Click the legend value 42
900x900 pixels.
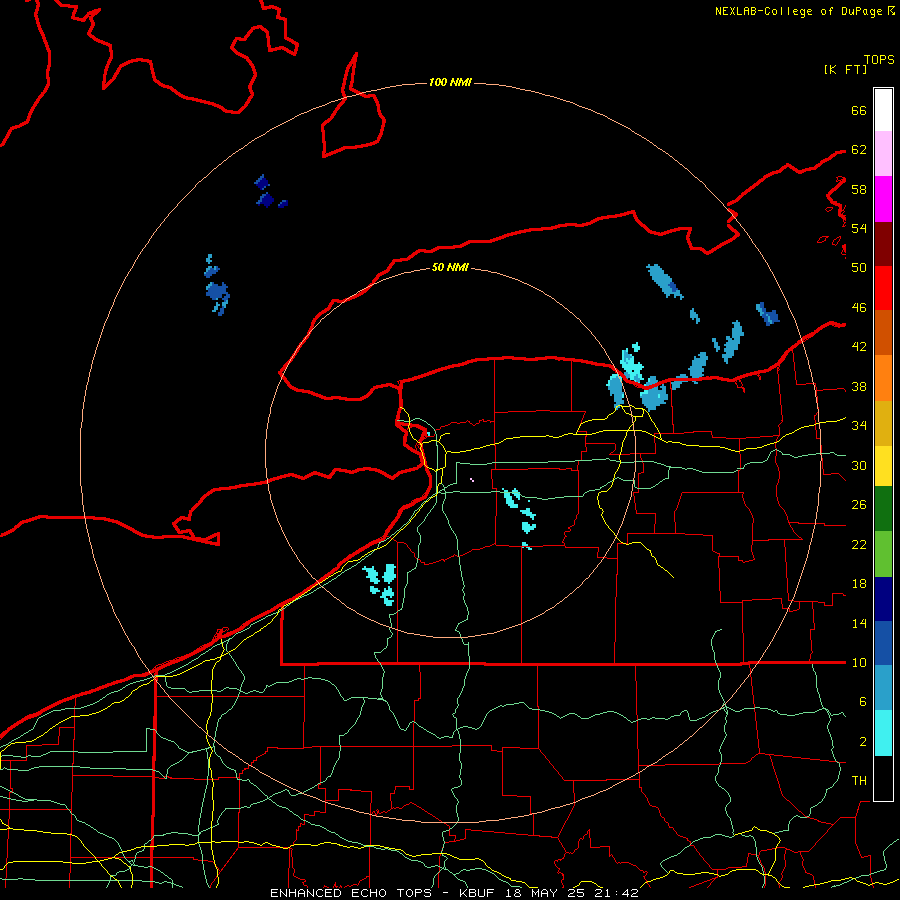[859, 347]
